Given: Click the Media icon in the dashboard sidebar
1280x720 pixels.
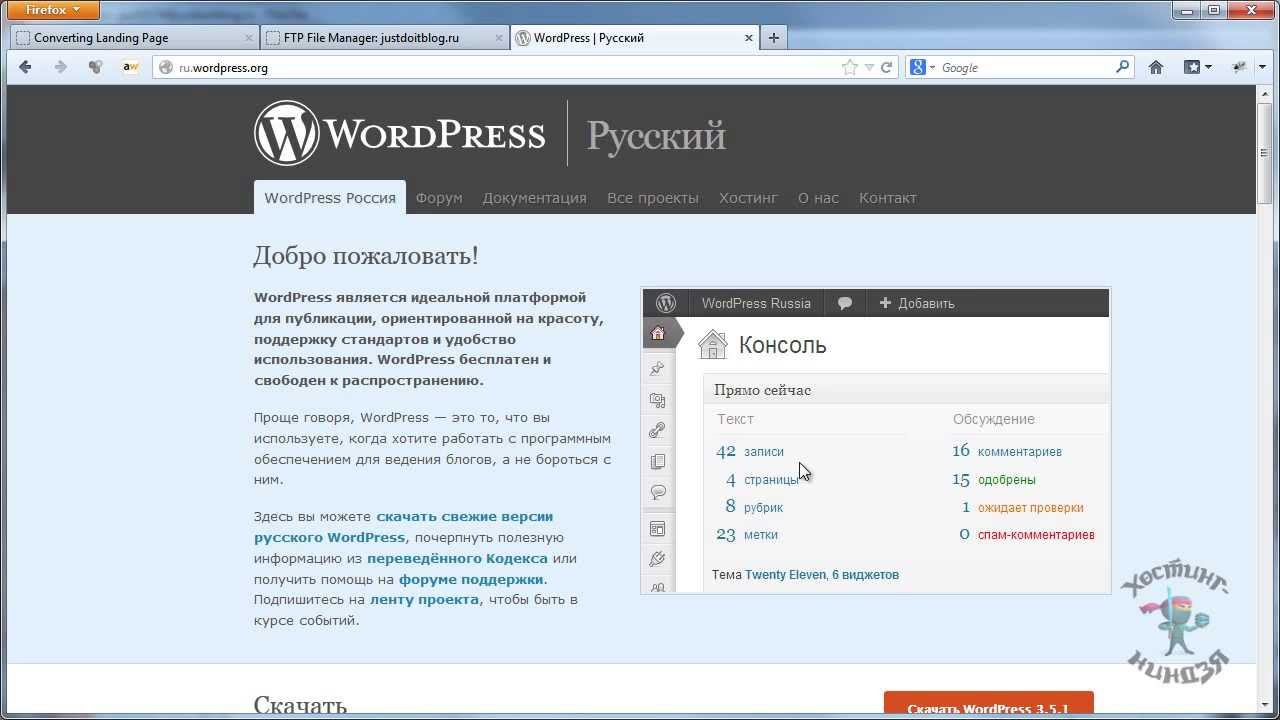Looking at the screenshot, I should tap(658, 400).
